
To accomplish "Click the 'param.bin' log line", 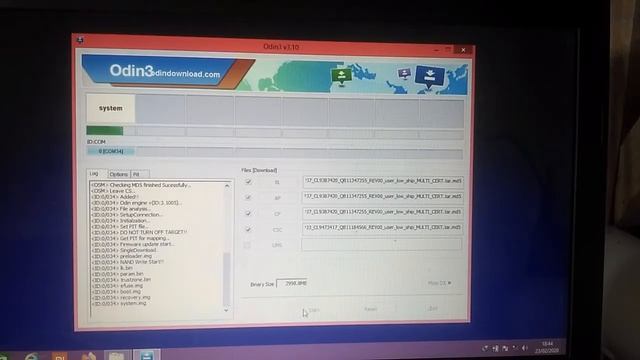I will click(118, 274).
